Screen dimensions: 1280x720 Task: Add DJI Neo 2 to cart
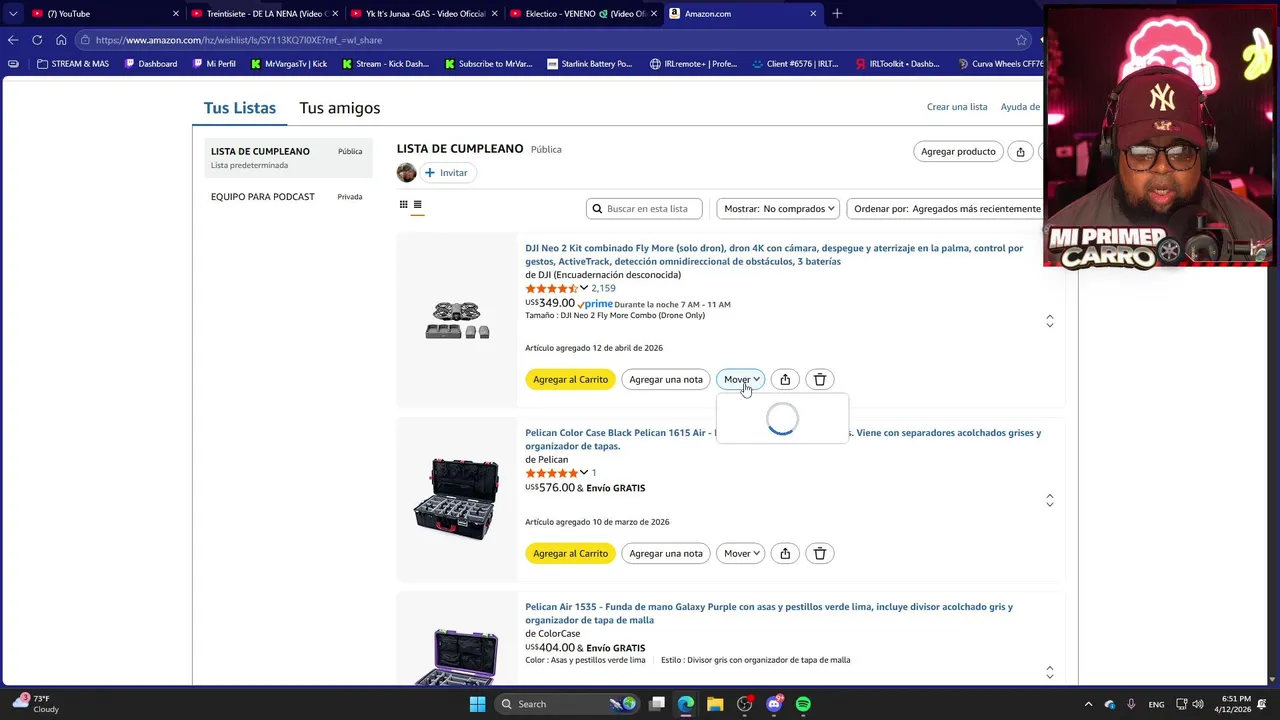point(570,380)
